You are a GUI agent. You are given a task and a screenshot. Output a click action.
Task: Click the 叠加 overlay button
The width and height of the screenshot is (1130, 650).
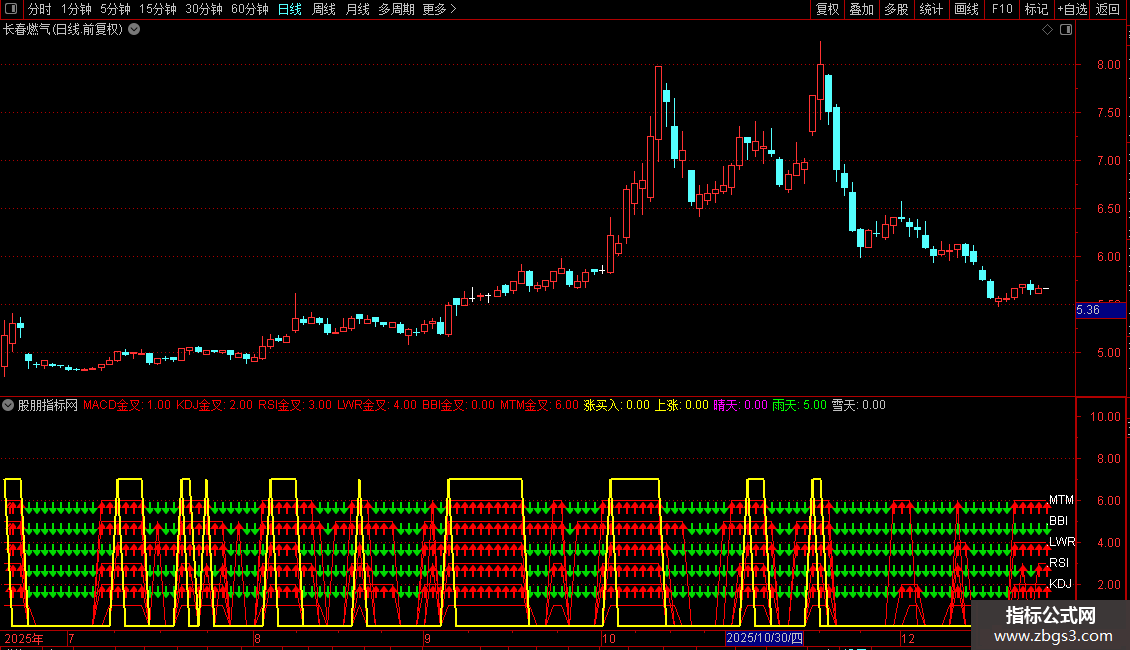[x=861, y=9]
